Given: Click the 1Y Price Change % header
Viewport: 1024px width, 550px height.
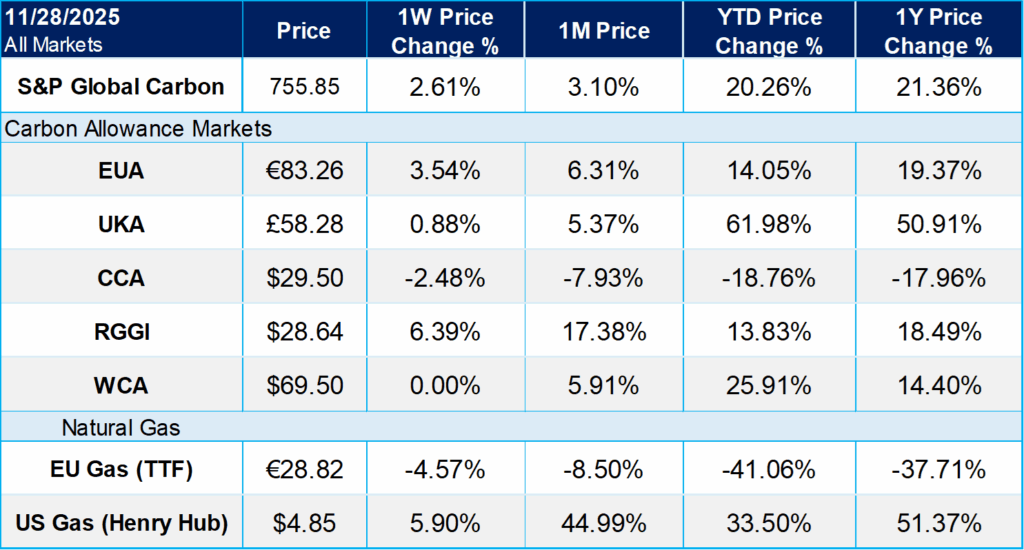Looking at the screenshot, I should (938, 31).
